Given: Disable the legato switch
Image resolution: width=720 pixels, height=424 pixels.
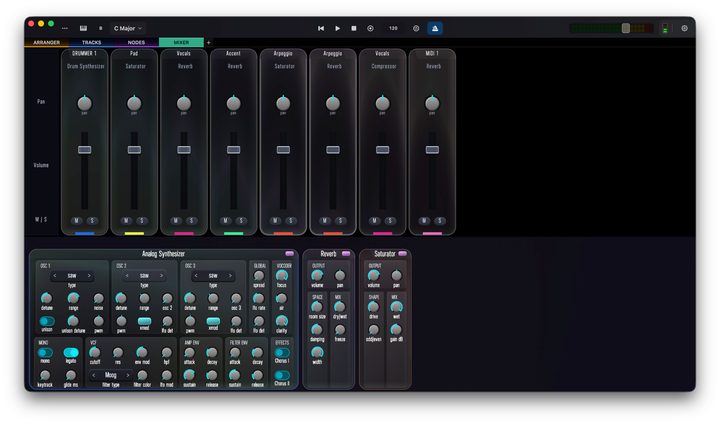Looking at the screenshot, I should coord(71,353).
